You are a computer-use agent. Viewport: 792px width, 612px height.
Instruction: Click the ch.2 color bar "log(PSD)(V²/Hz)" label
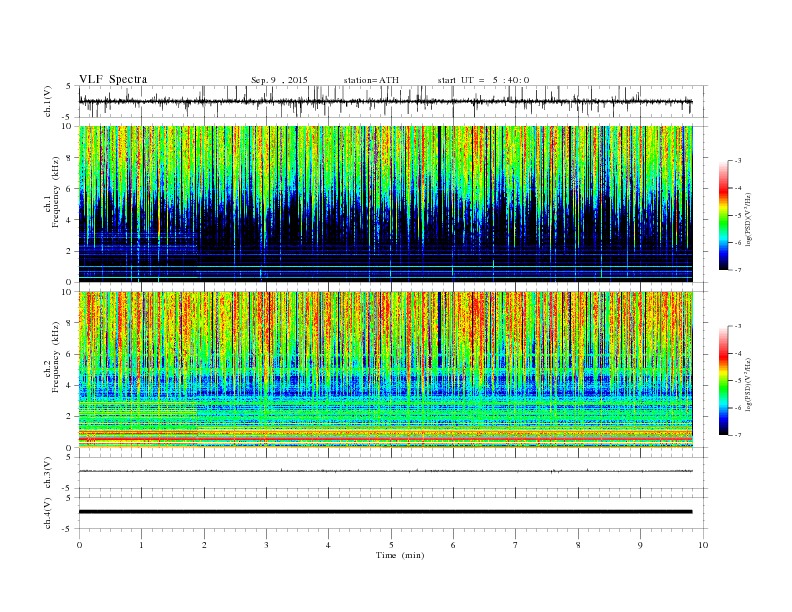coord(749,384)
